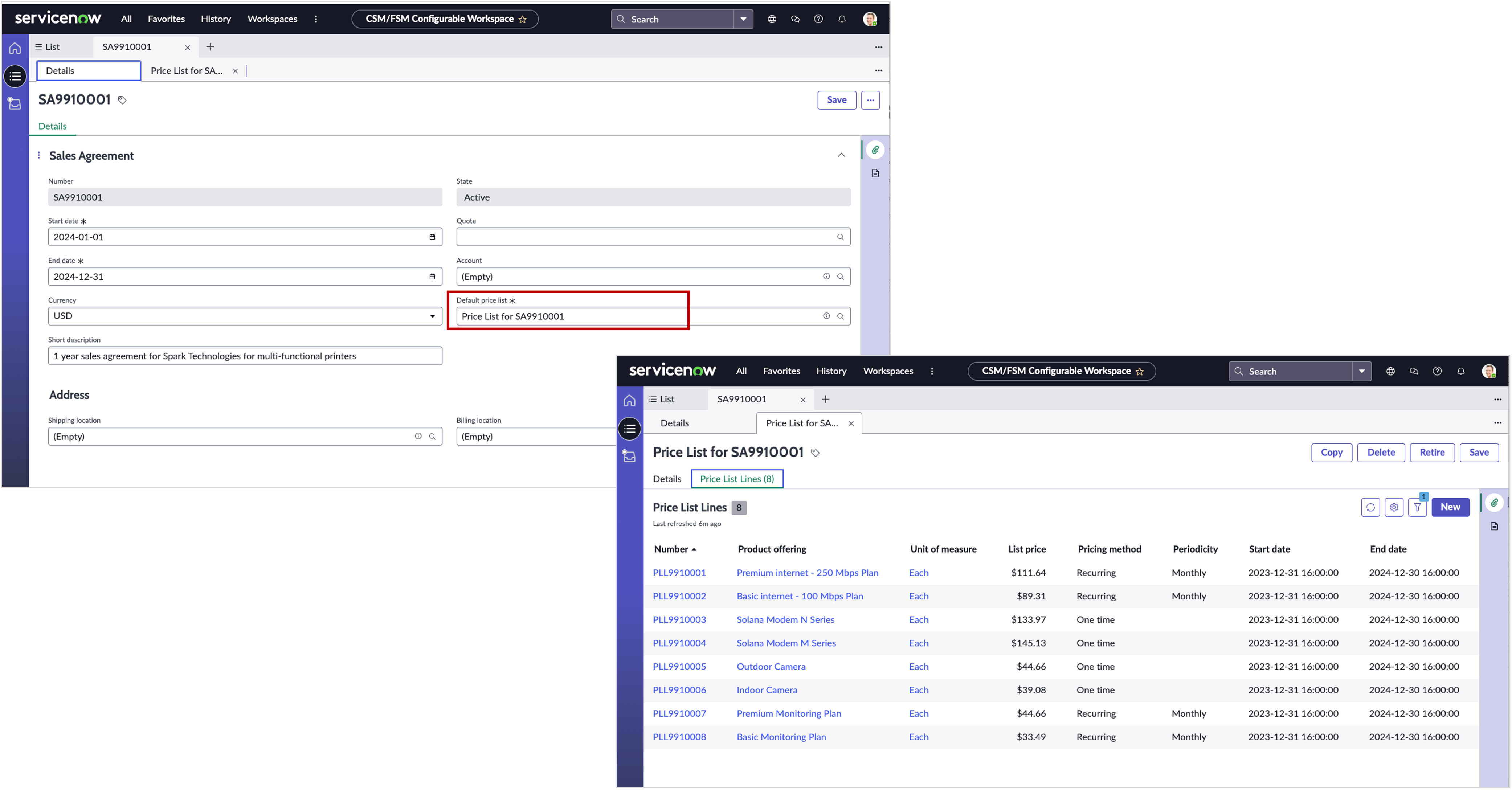
Task: Click the tag icon beside the SA9910001 heading
Action: pos(122,101)
